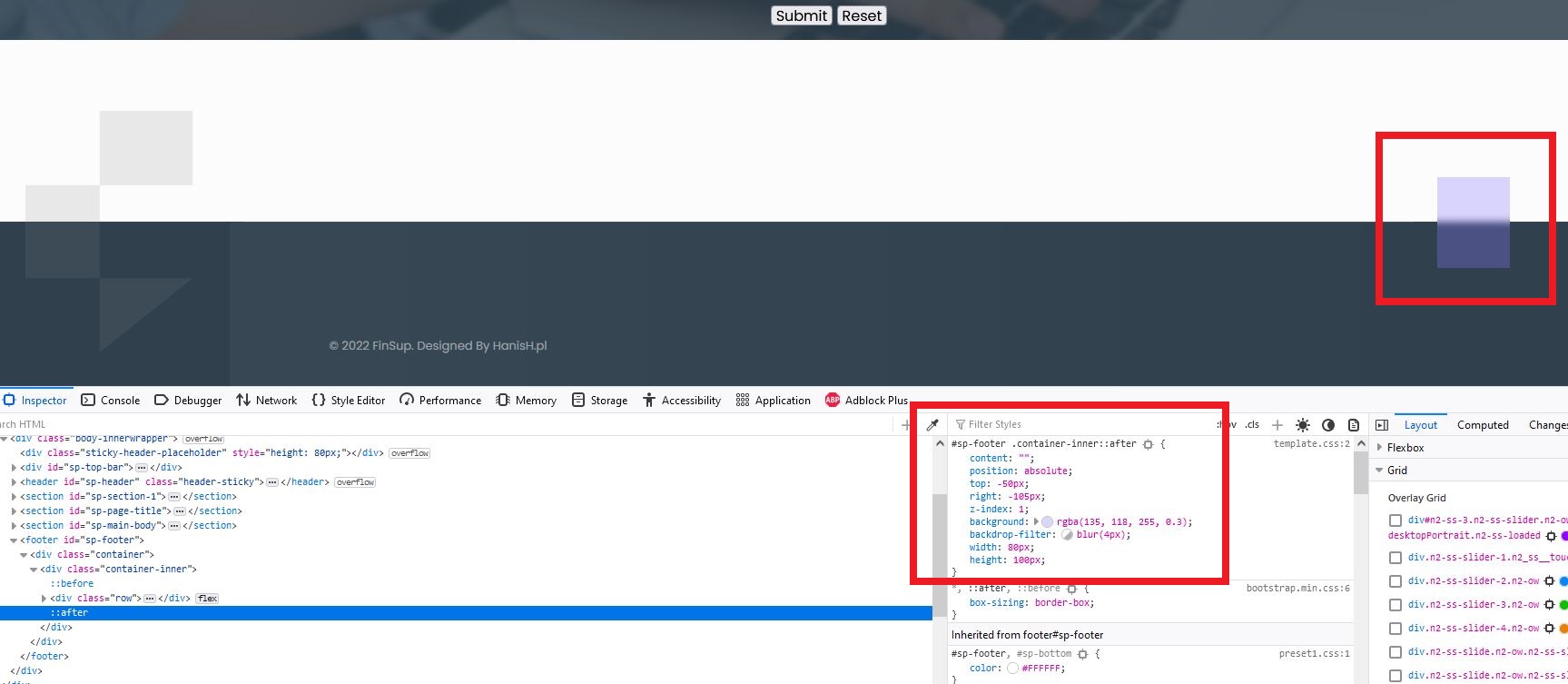The image size is (1568, 684).
Task: Open the .cls class panel
Action: [1252, 425]
